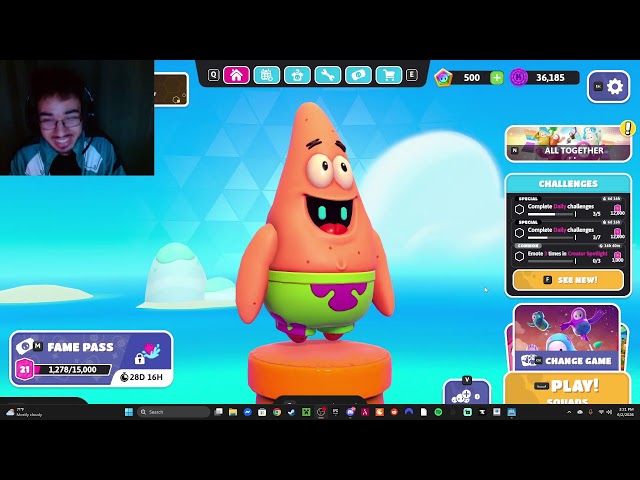This screenshot has height=480, width=640.
Task: Click the yellow exclamation alert badge
Action: 628,128
